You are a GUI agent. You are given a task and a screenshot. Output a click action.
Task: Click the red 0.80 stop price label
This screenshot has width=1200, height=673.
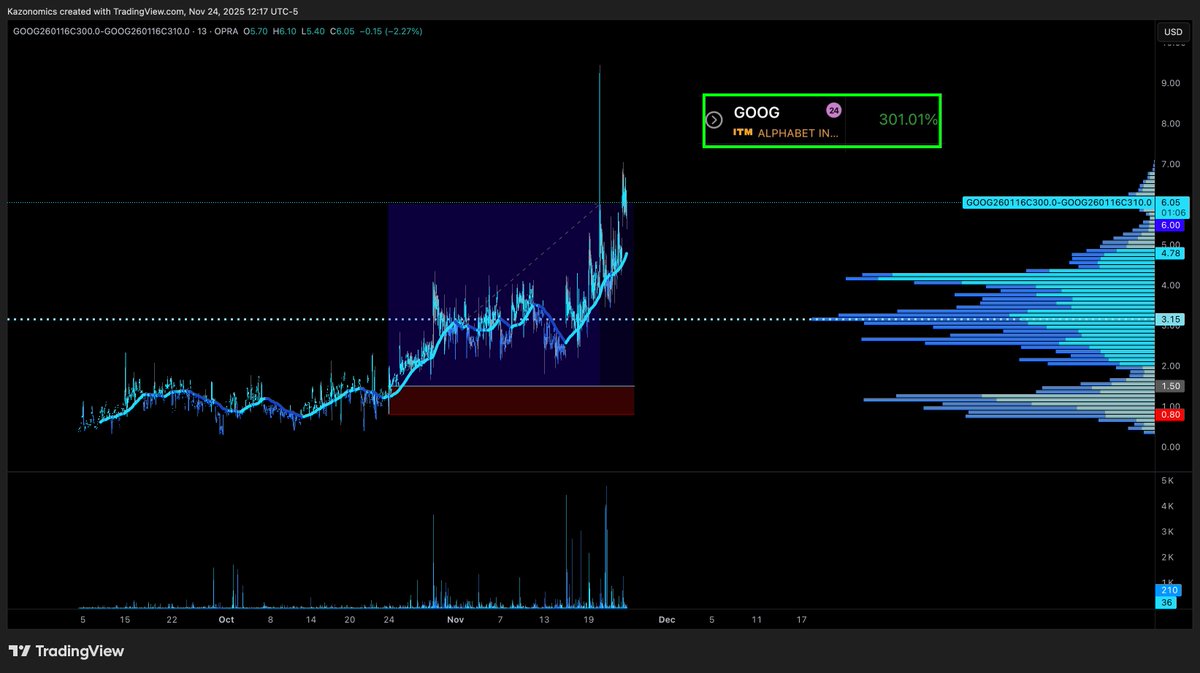point(1169,414)
